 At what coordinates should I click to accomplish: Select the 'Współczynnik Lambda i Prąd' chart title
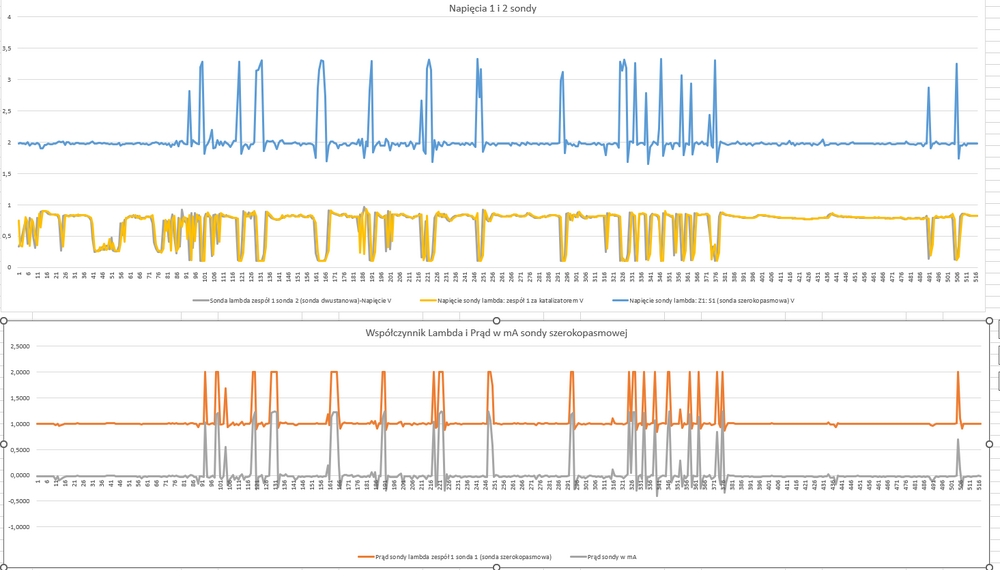(x=499, y=331)
